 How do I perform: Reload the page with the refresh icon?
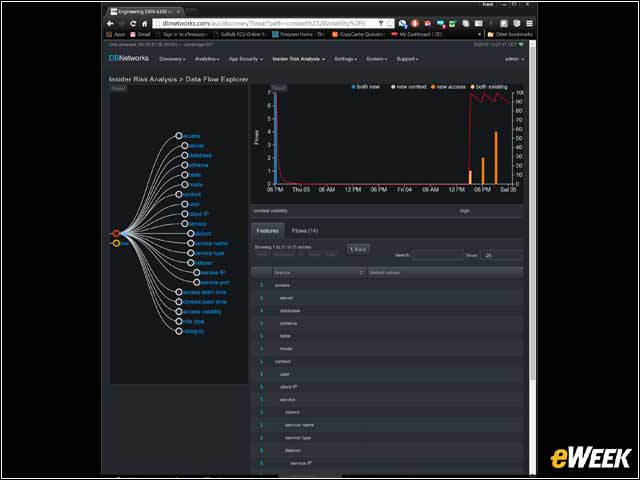coord(133,24)
